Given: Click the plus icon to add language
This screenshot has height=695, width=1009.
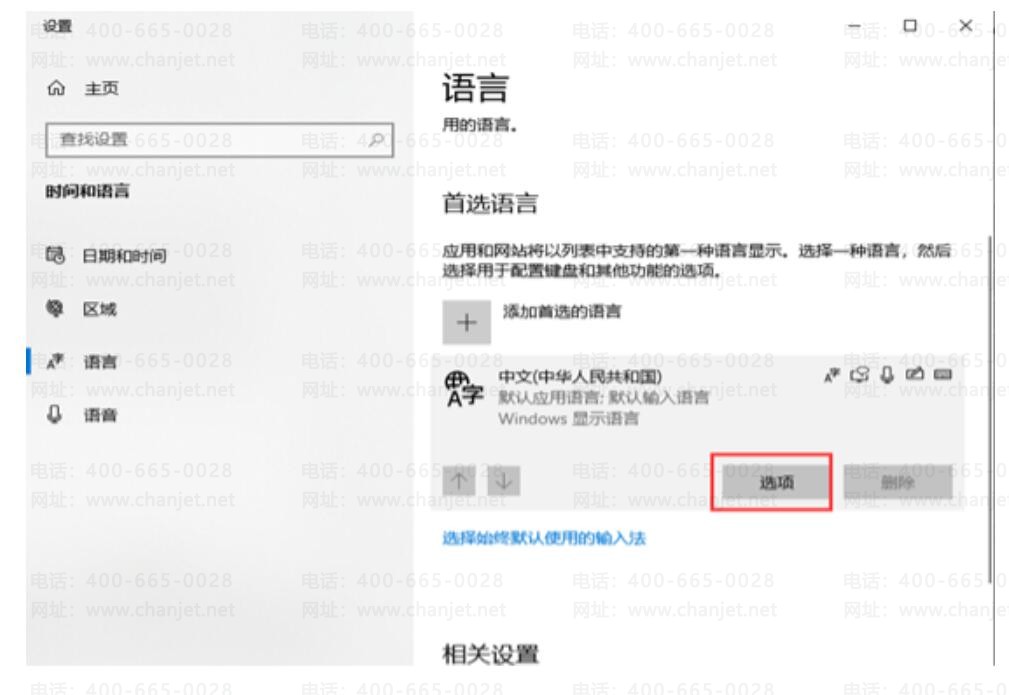Looking at the screenshot, I should [467, 322].
